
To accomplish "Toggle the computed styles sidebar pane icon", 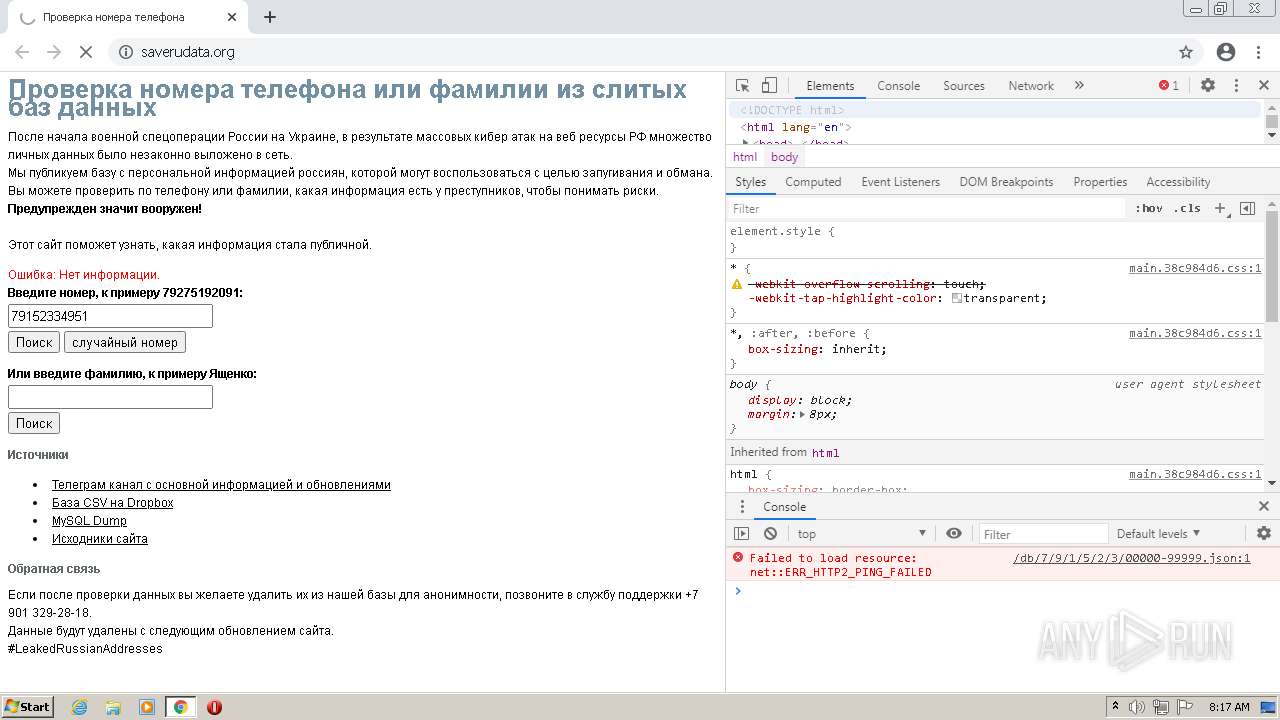I will (1247, 208).
